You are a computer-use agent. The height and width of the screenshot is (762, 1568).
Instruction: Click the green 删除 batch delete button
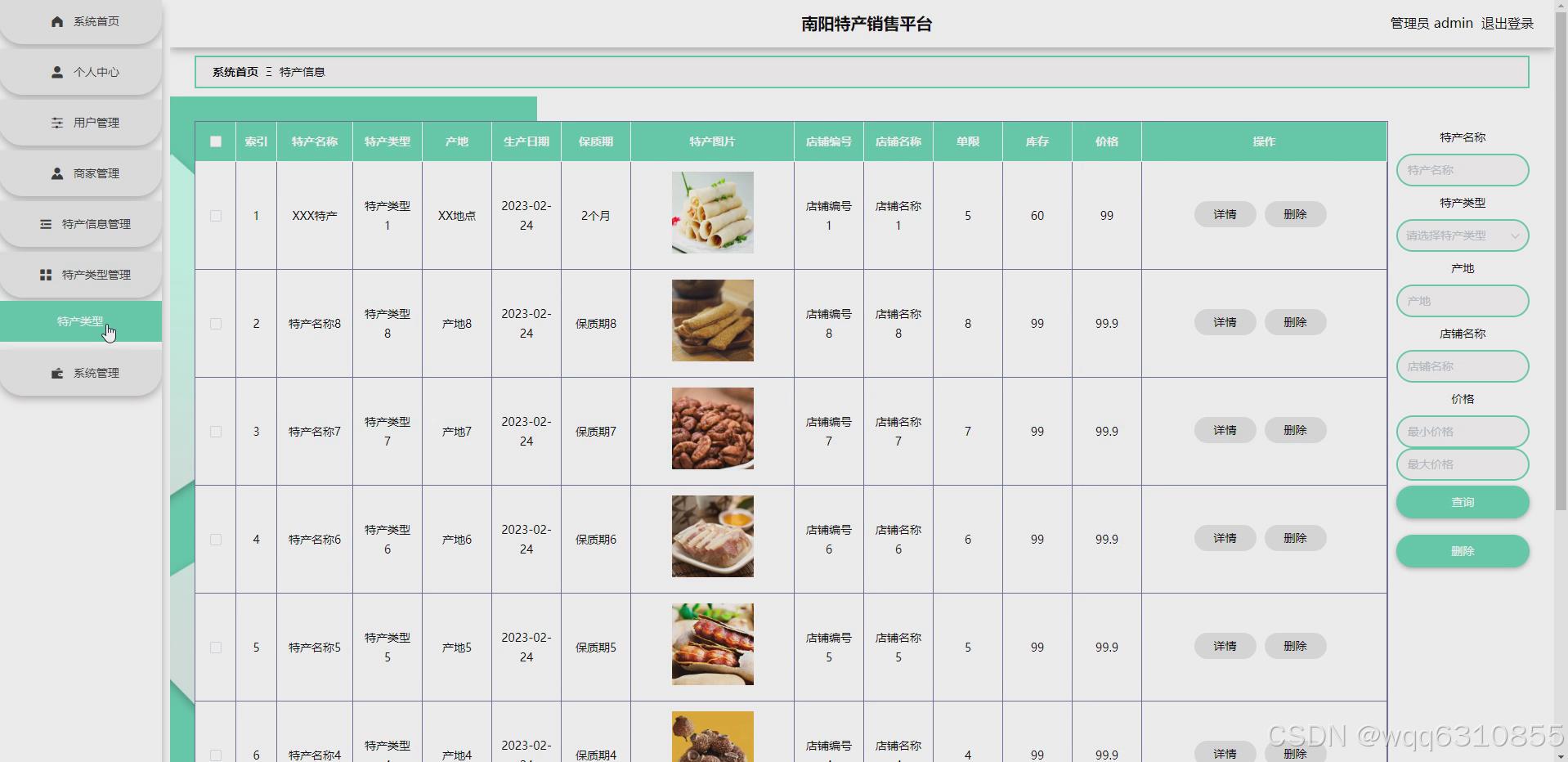(1463, 551)
